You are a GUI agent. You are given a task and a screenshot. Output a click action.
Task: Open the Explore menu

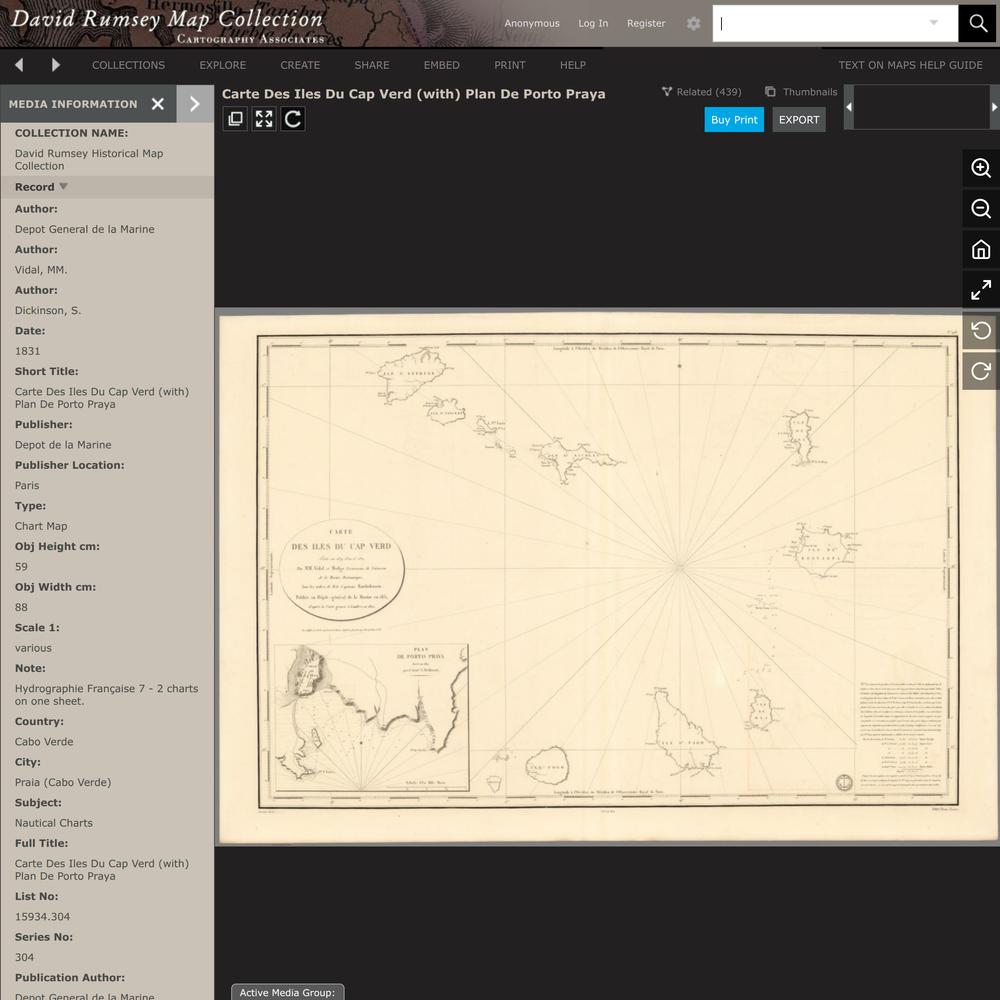coord(223,65)
